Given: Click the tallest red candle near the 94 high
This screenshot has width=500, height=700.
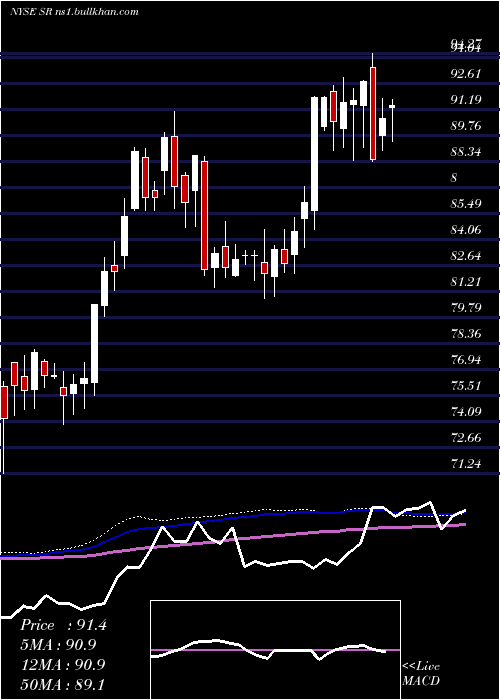Looking at the screenshot, I should (373, 107).
